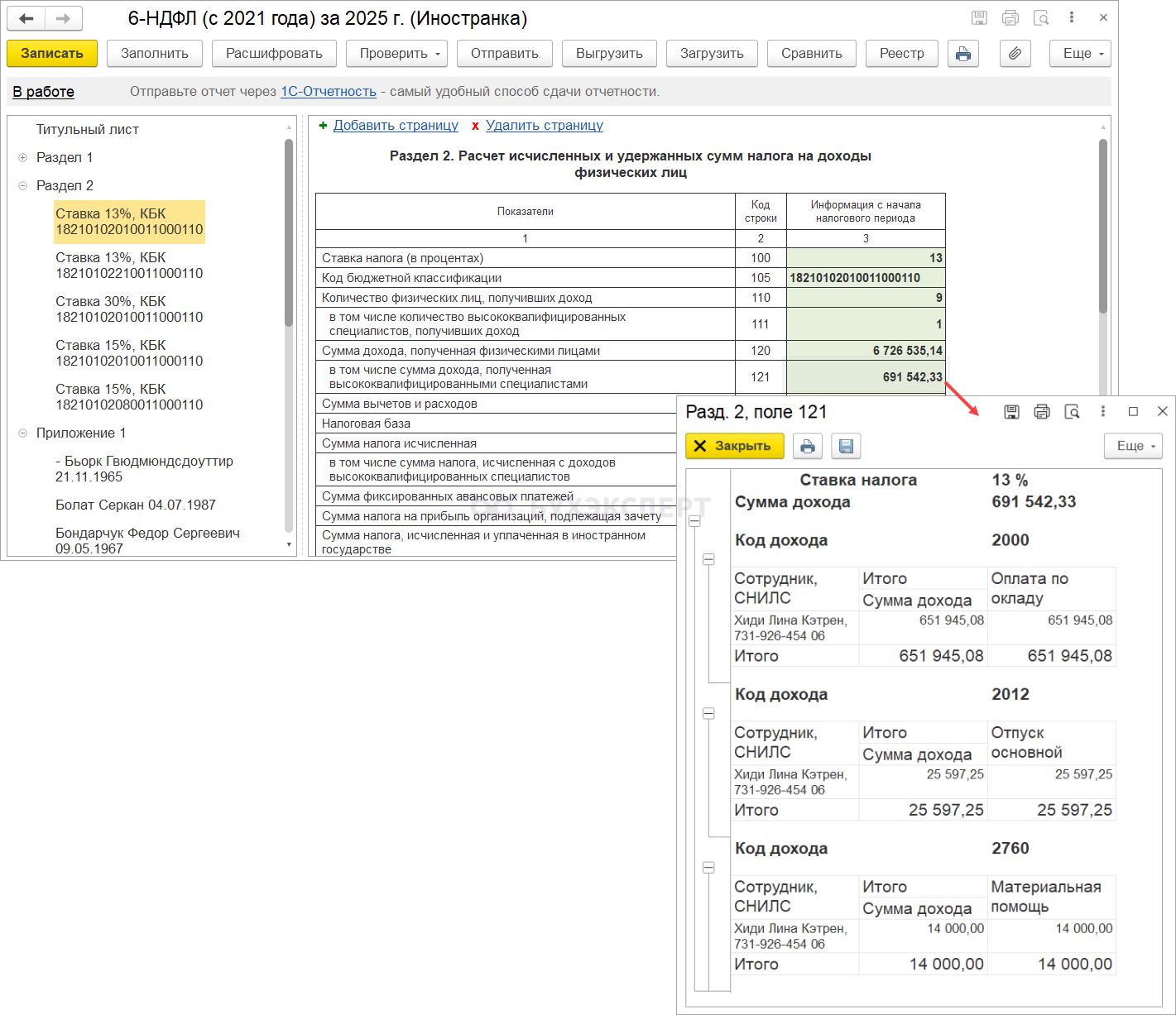This screenshot has height=1015, width=1176.
Task: Click the save icon in main window title bar
Action: tap(979, 18)
